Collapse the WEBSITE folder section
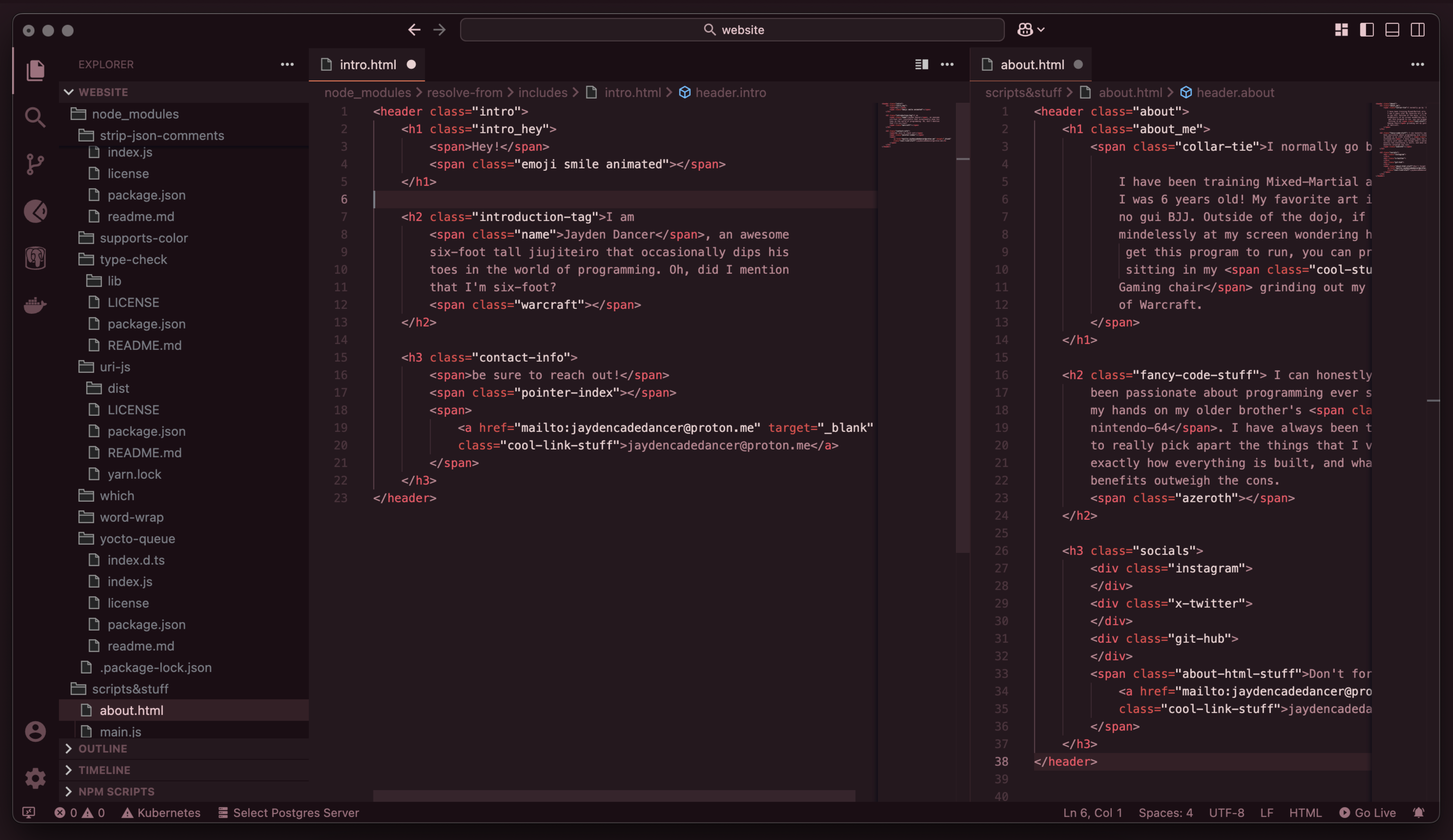1453x840 pixels. pyautogui.click(x=102, y=92)
